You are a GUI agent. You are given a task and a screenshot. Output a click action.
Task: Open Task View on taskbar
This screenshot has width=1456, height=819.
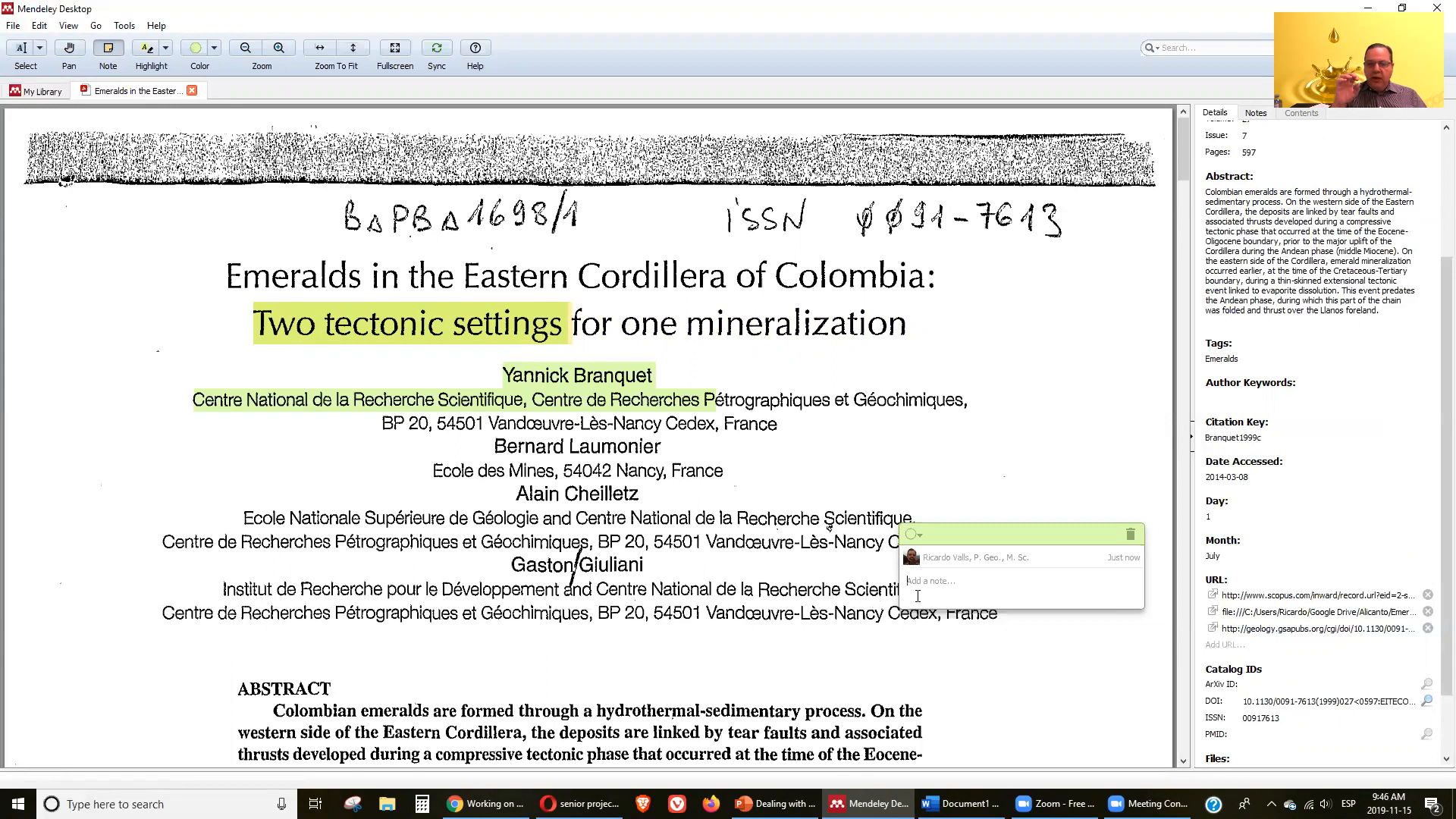[315, 804]
